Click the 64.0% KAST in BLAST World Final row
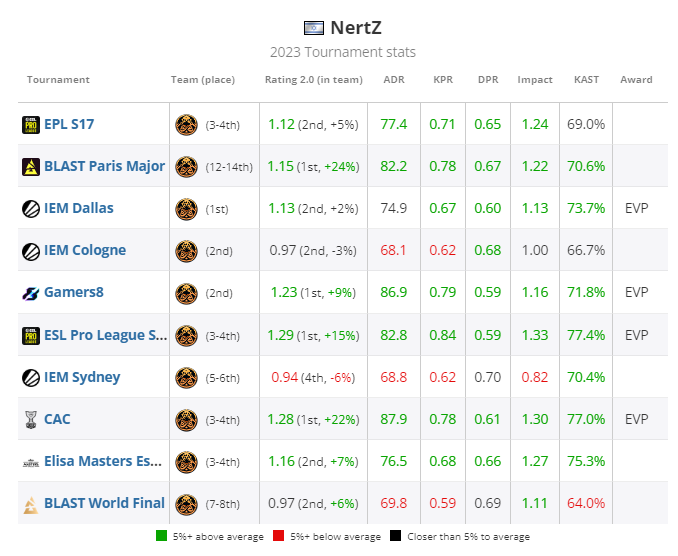The width and height of the screenshot is (678, 556). point(586,503)
